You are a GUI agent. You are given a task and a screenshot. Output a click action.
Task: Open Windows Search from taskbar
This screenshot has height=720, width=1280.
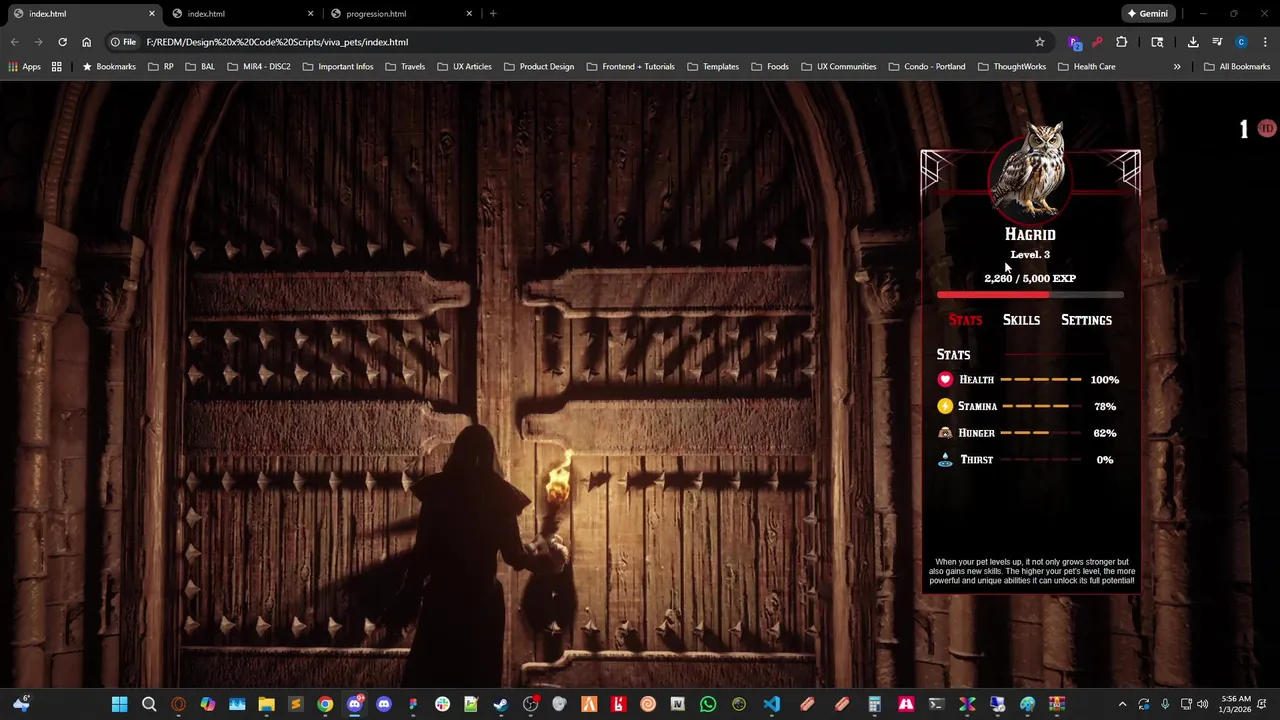pos(149,704)
